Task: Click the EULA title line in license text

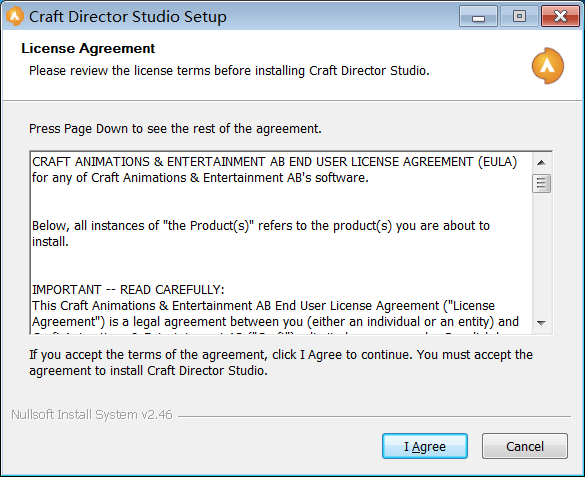Action: (275, 162)
